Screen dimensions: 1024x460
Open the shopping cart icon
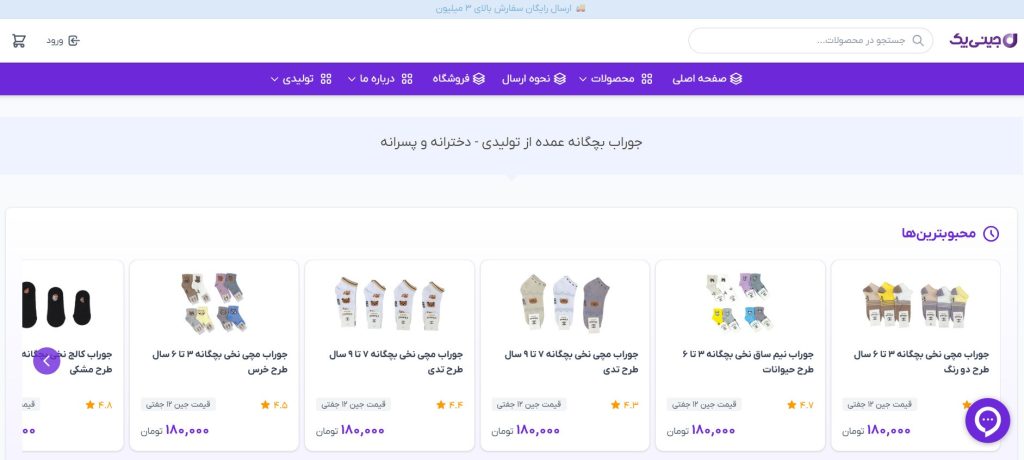[19, 41]
